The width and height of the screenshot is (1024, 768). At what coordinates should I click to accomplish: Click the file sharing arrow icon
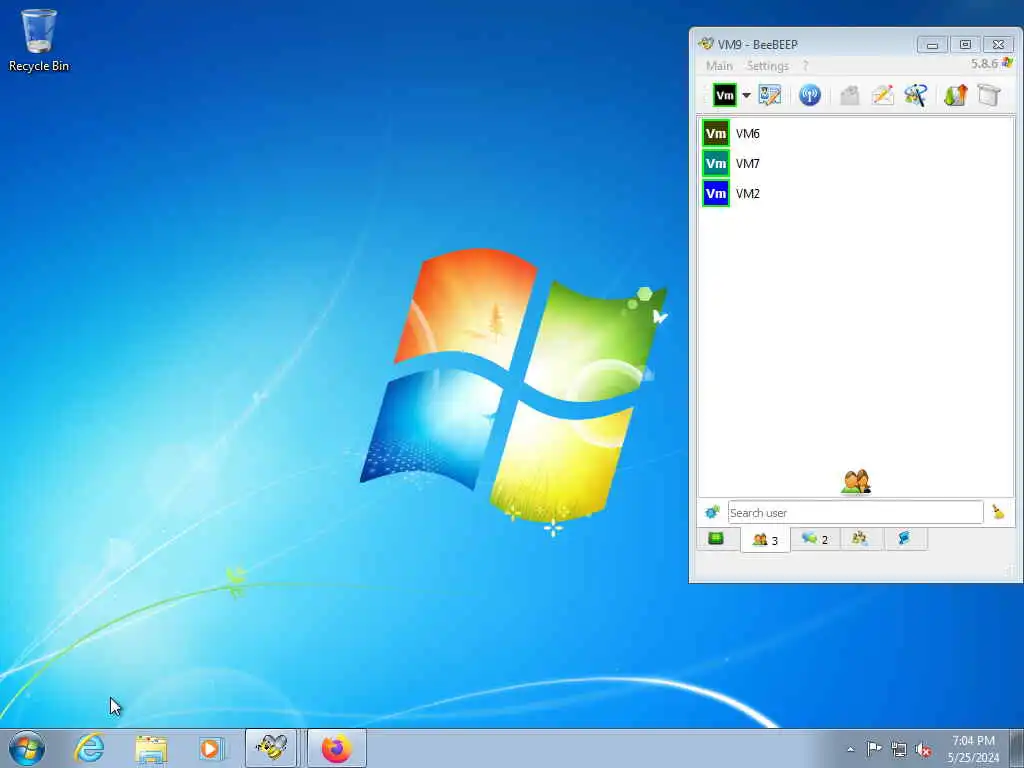(x=955, y=95)
